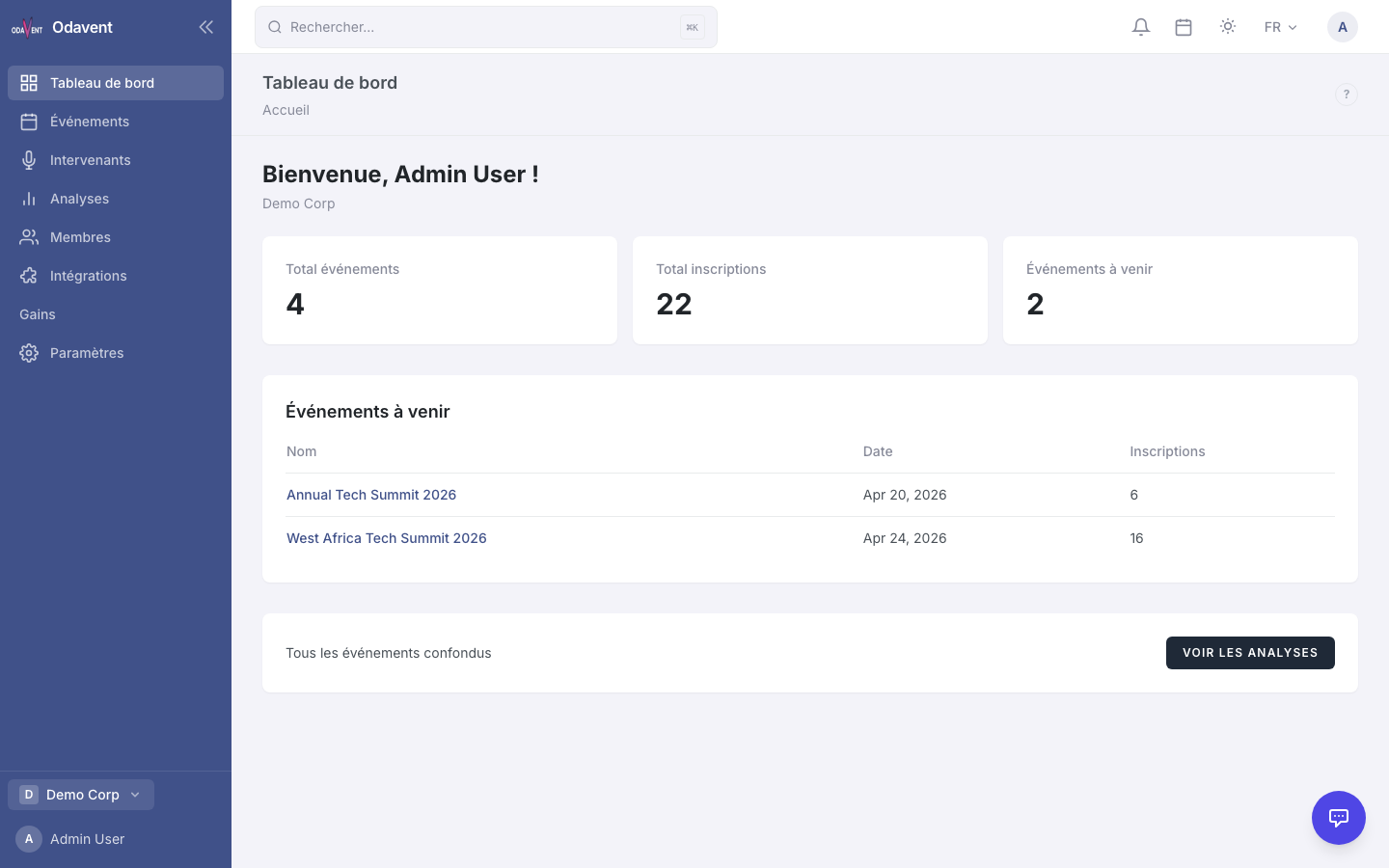This screenshot has height=868, width=1389.
Task: Click the Nom column header
Action: tap(301, 451)
